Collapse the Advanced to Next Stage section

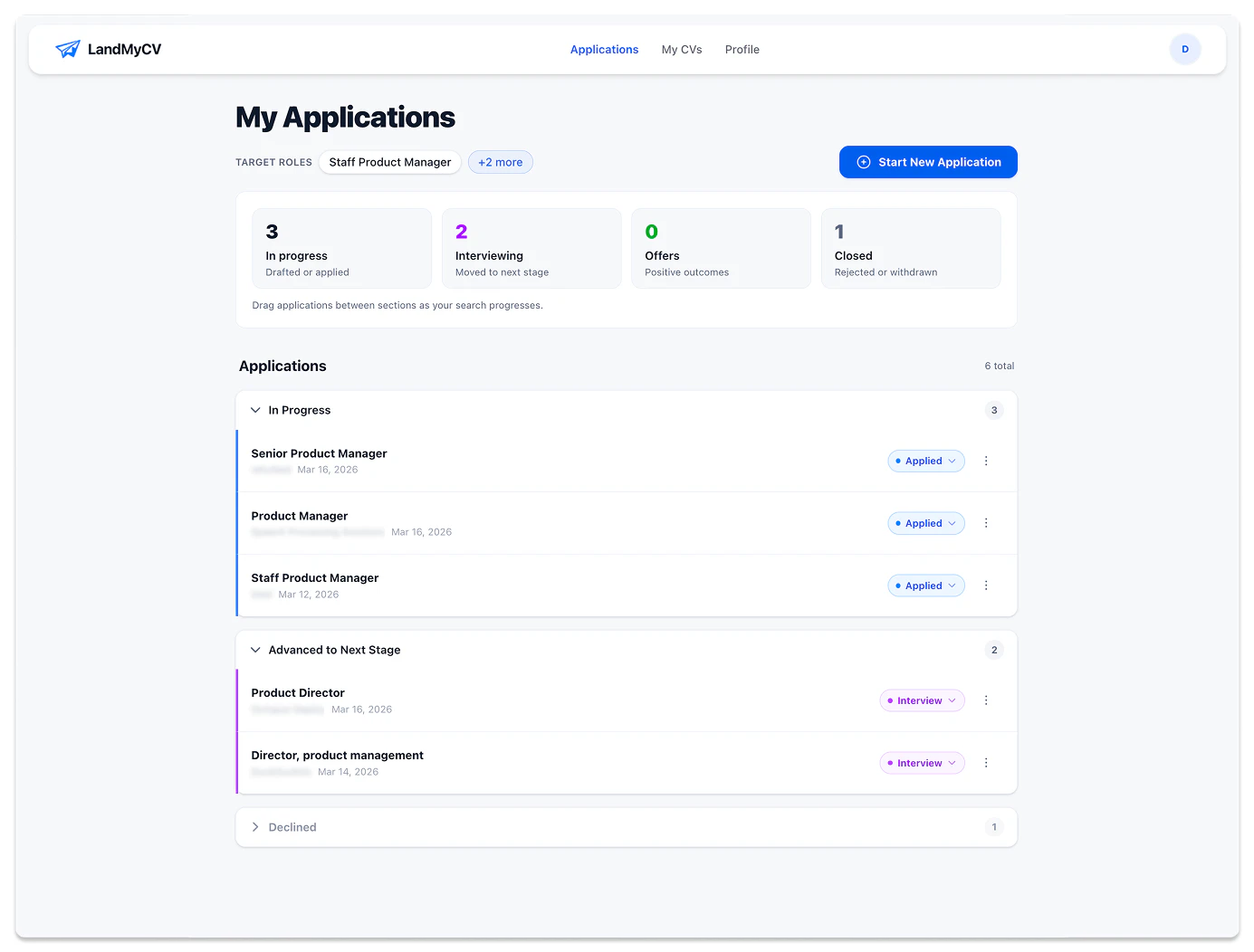tap(255, 650)
